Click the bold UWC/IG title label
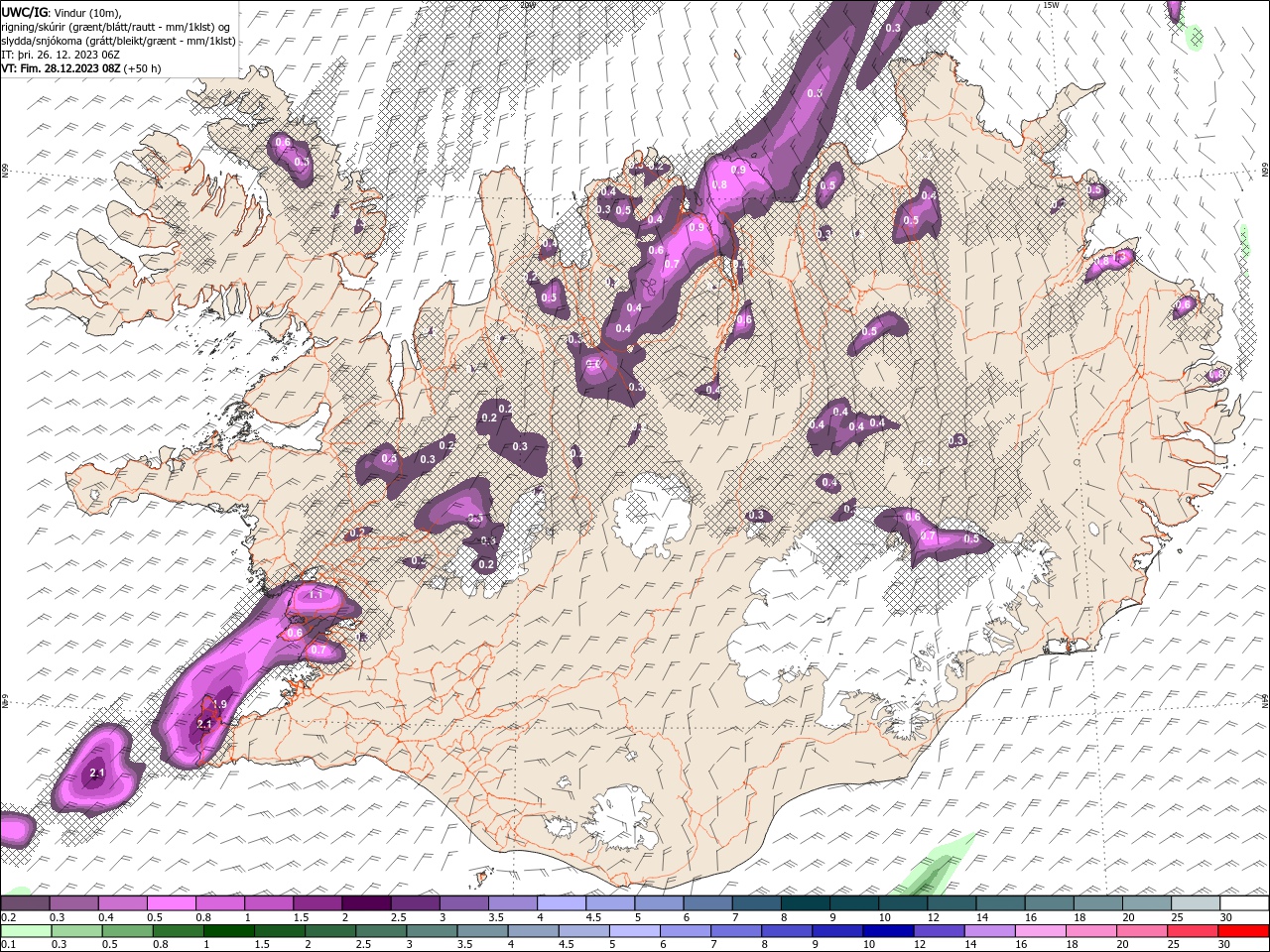 click(24, 11)
